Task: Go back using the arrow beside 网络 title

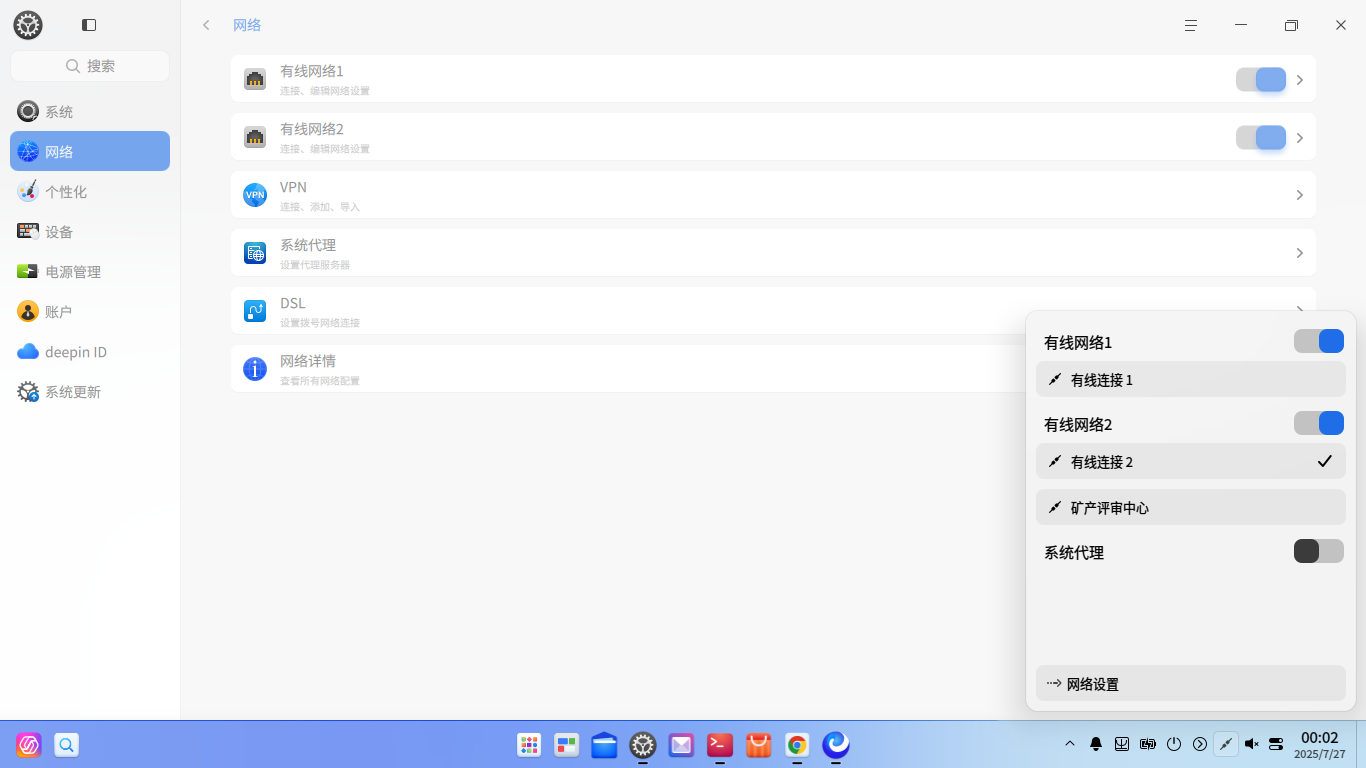Action: (206, 25)
